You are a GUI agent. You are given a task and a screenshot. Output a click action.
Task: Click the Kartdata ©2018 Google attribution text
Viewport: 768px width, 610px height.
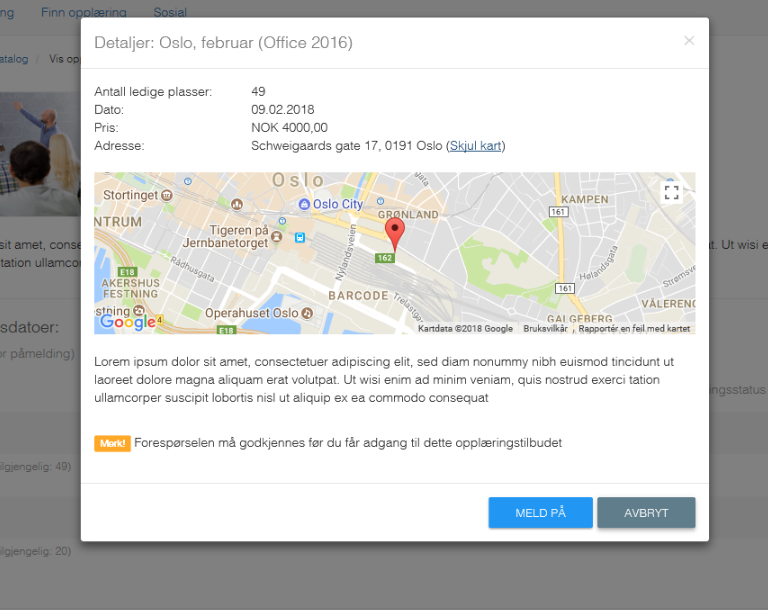pyautogui.click(x=465, y=328)
